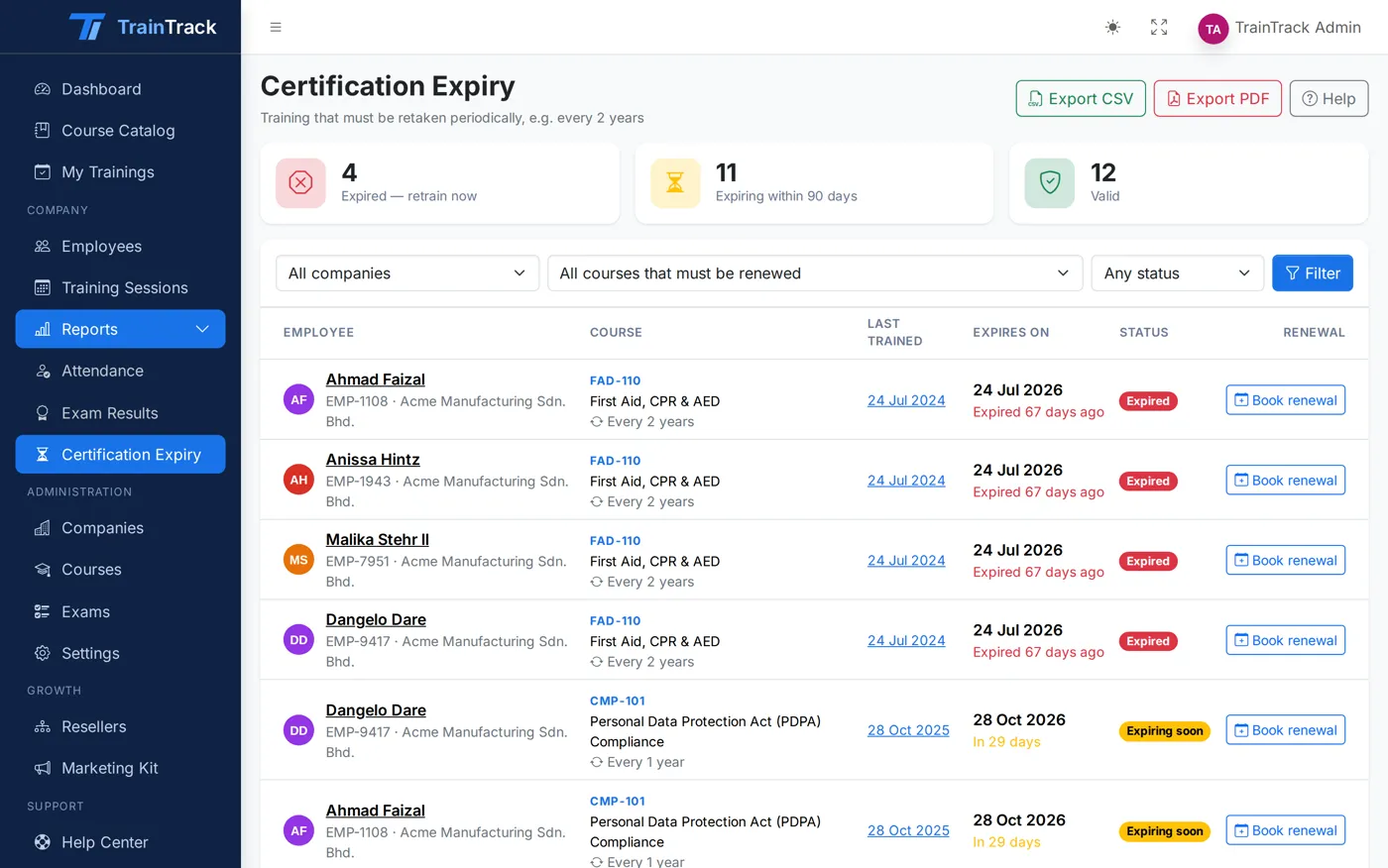Image resolution: width=1388 pixels, height=868 pixels.
Task: Book renewal for Dangelo Dare's PDPA course
Action: point(1286,730)
